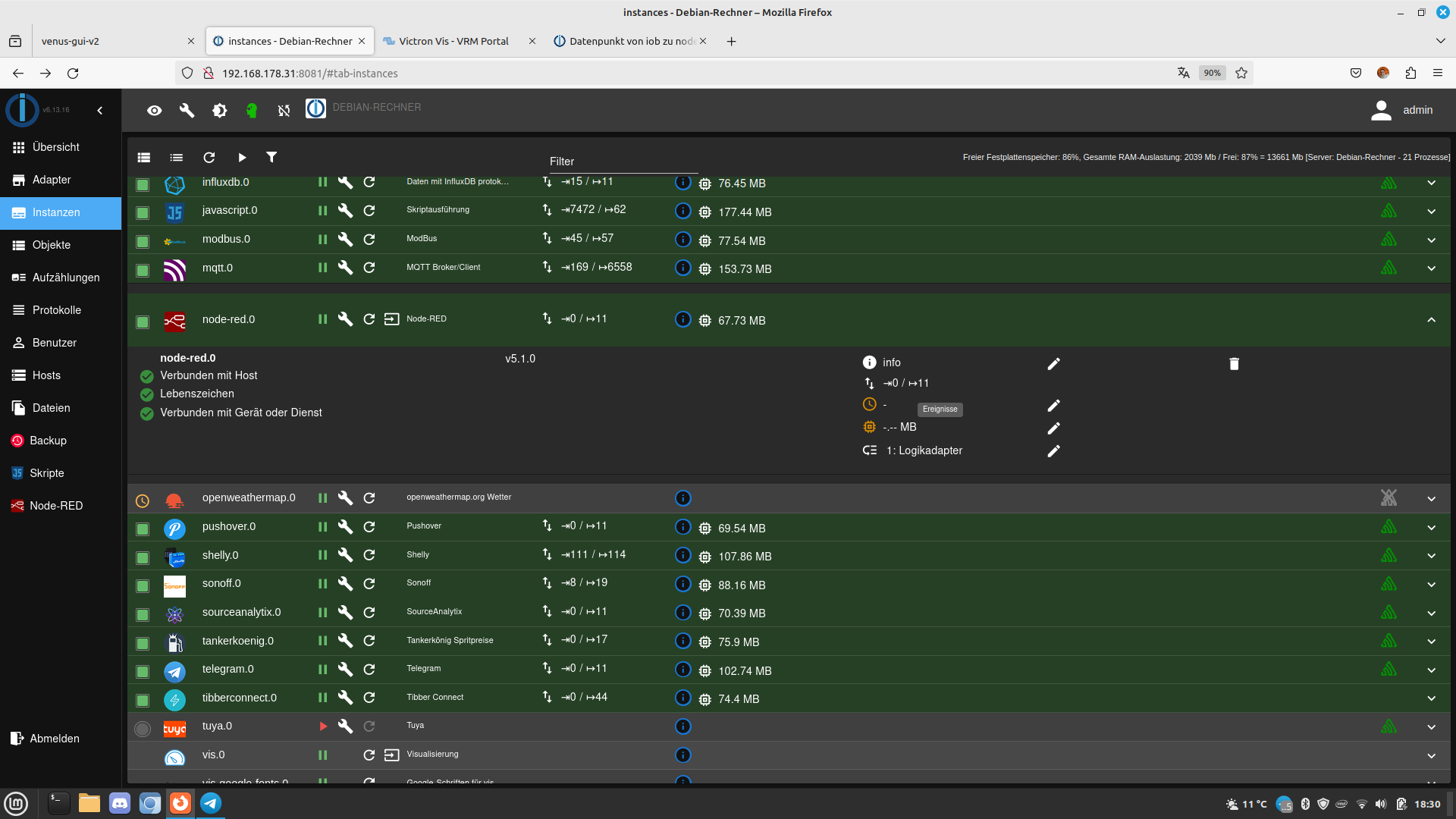Start the tuya.0 instance
The image size is (1456, 819).
[x=323, y=726]
